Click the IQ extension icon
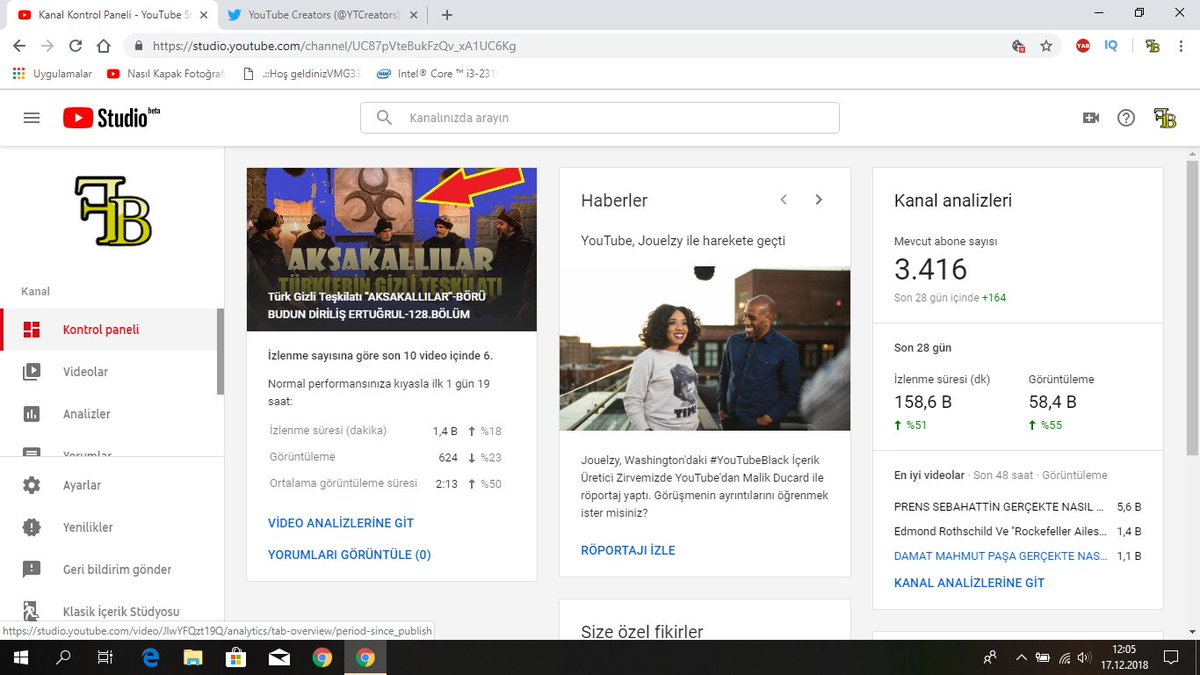 1111,46
